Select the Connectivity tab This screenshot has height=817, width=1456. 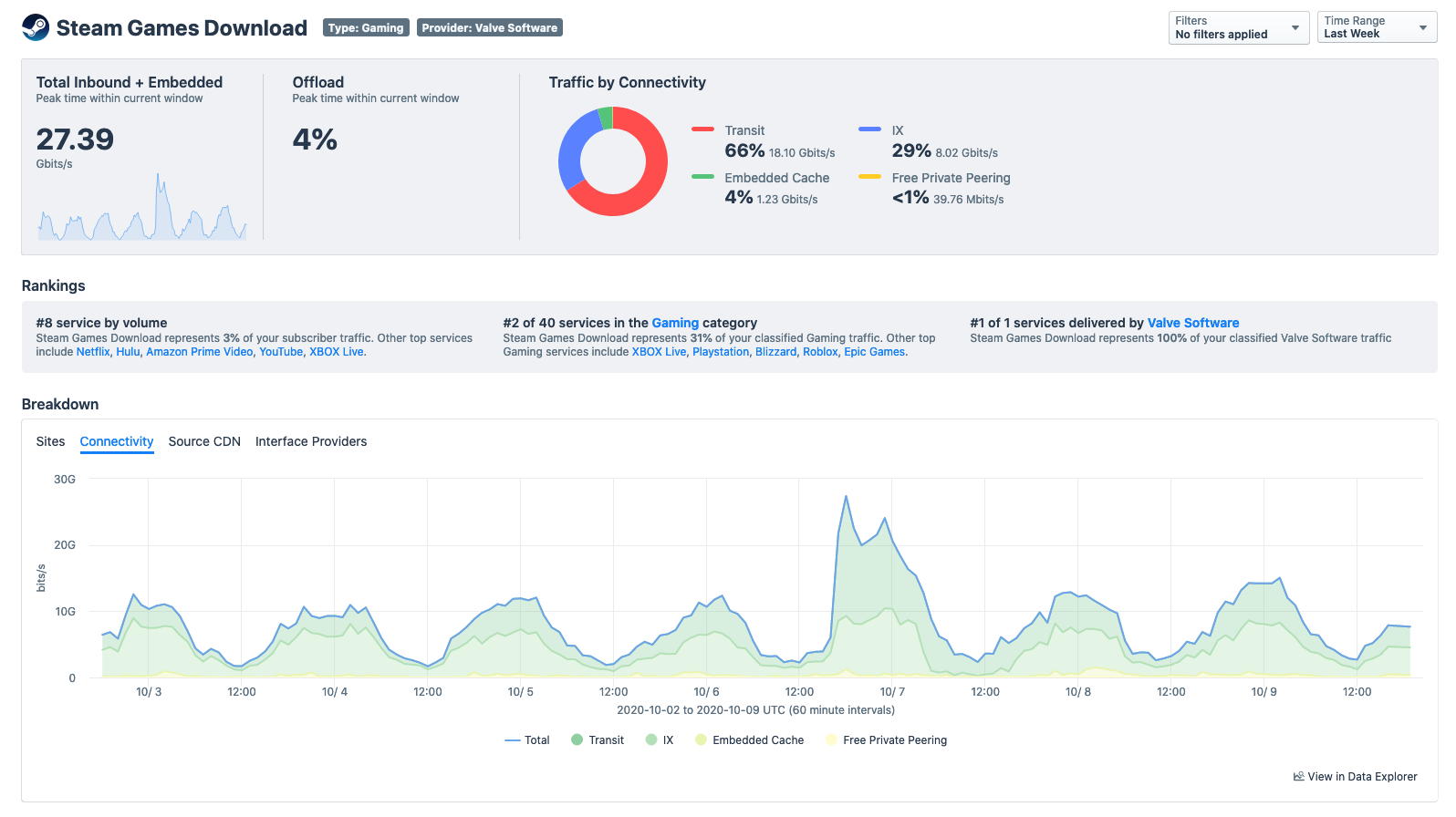click(x=117, y=441)
